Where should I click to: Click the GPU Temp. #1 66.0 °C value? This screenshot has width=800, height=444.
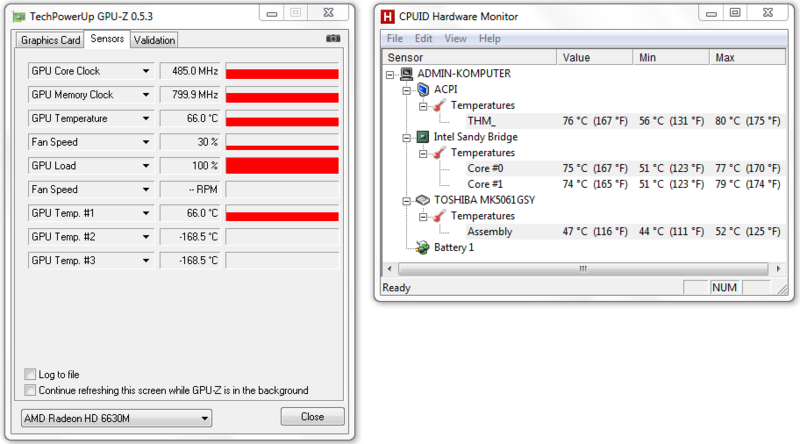point(190,213)
